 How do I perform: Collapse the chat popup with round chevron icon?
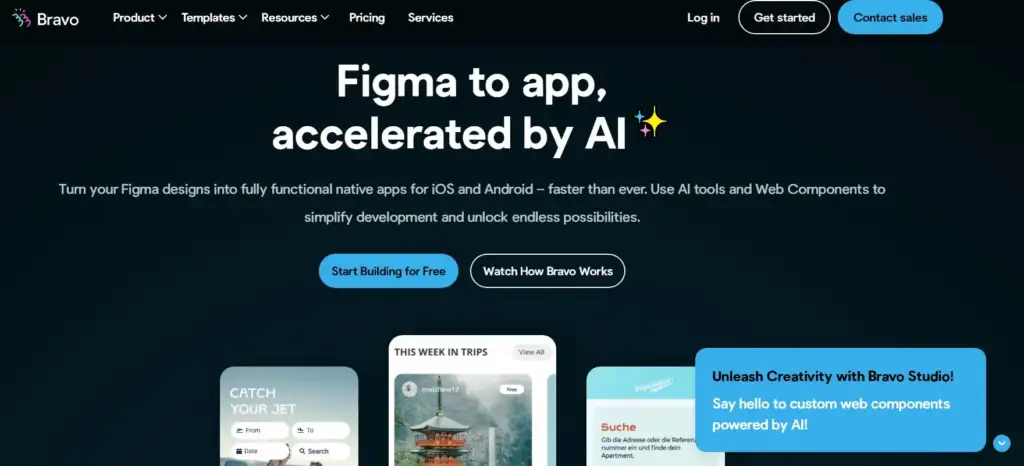(x=1001, y=443)
